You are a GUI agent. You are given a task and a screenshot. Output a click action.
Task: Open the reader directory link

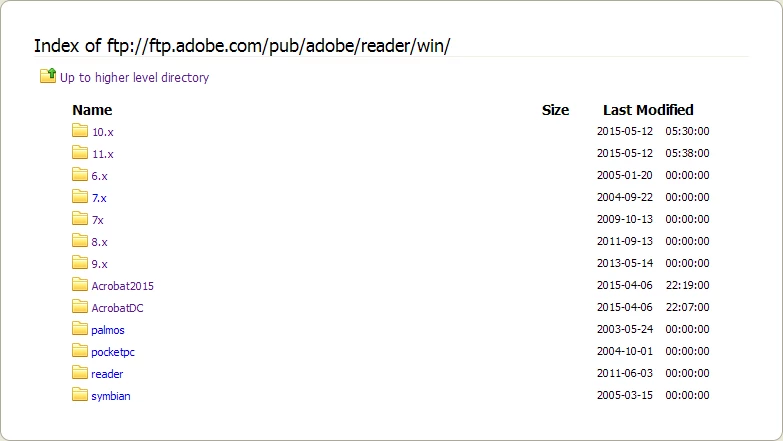pos(107,374)
